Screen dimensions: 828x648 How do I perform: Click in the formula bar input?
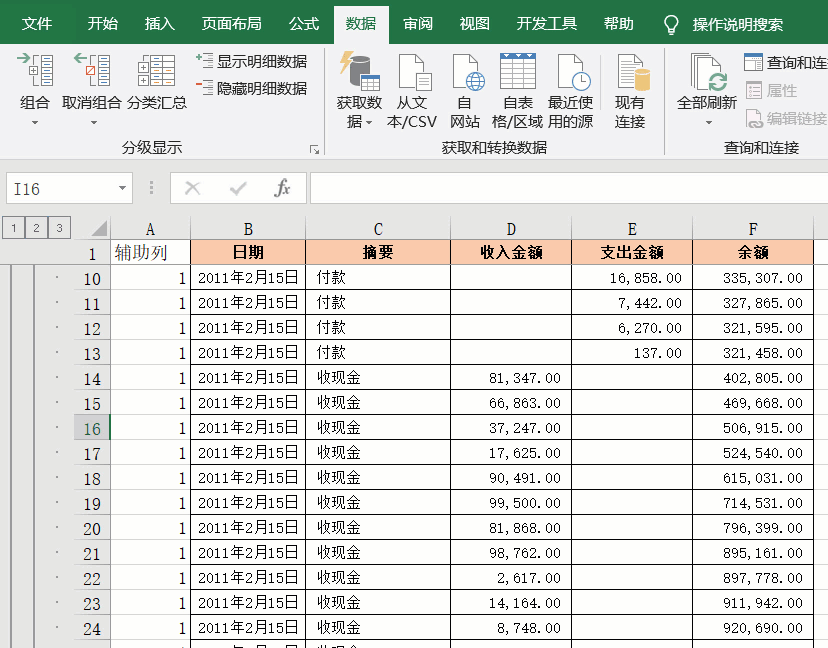pos(569,188)
